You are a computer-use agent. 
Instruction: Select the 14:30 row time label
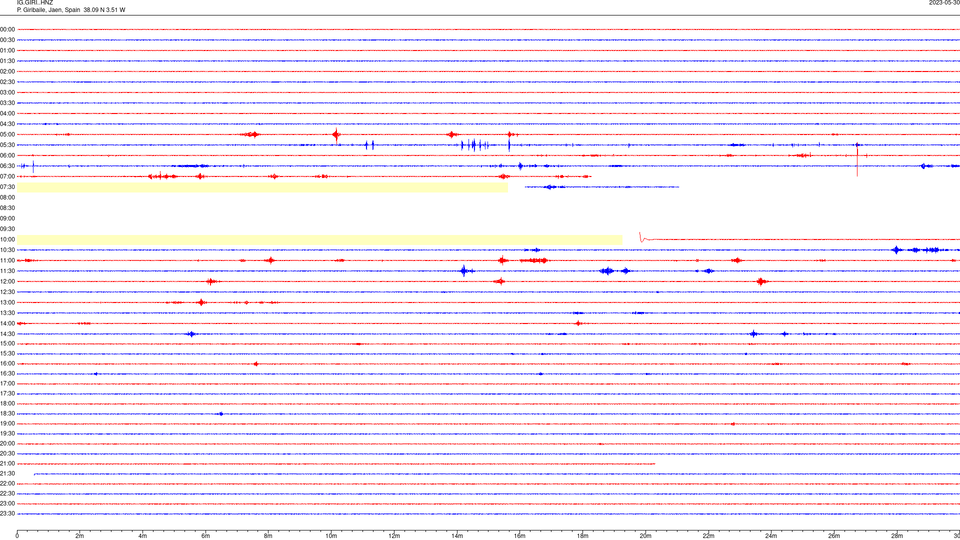tap(7, 334)
